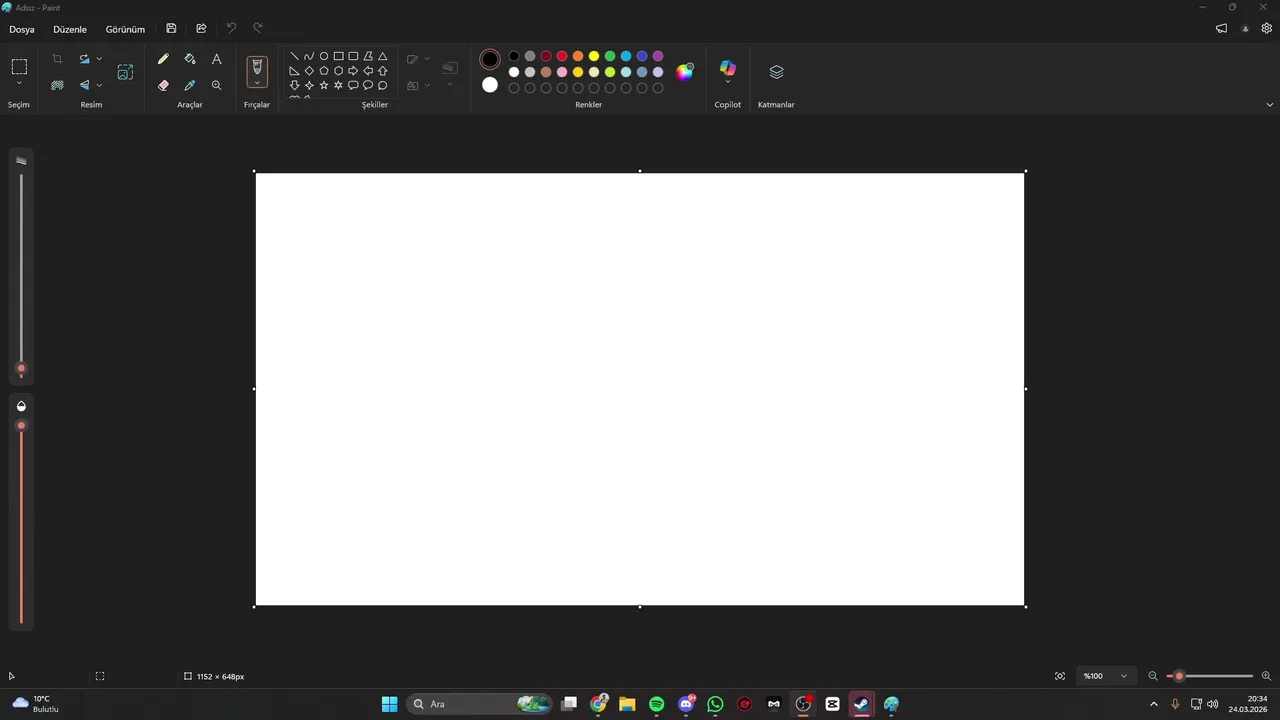Image resolution: width=1280 pixels, height=720 pixels.
Task: Click the fit to window icon
Action: pyautogui.click(x=1060, y=676)
